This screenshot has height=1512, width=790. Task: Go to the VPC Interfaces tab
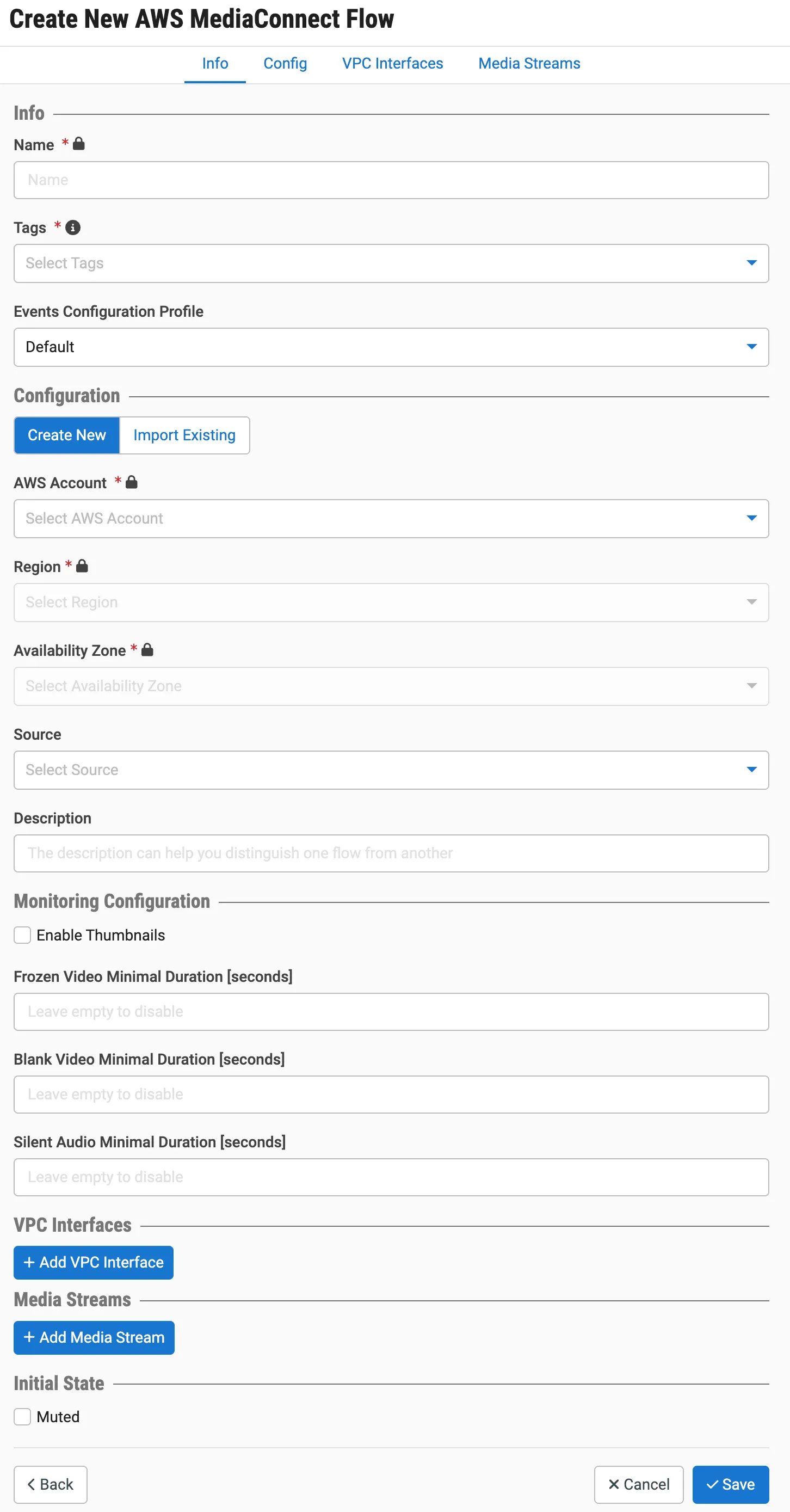393,63
